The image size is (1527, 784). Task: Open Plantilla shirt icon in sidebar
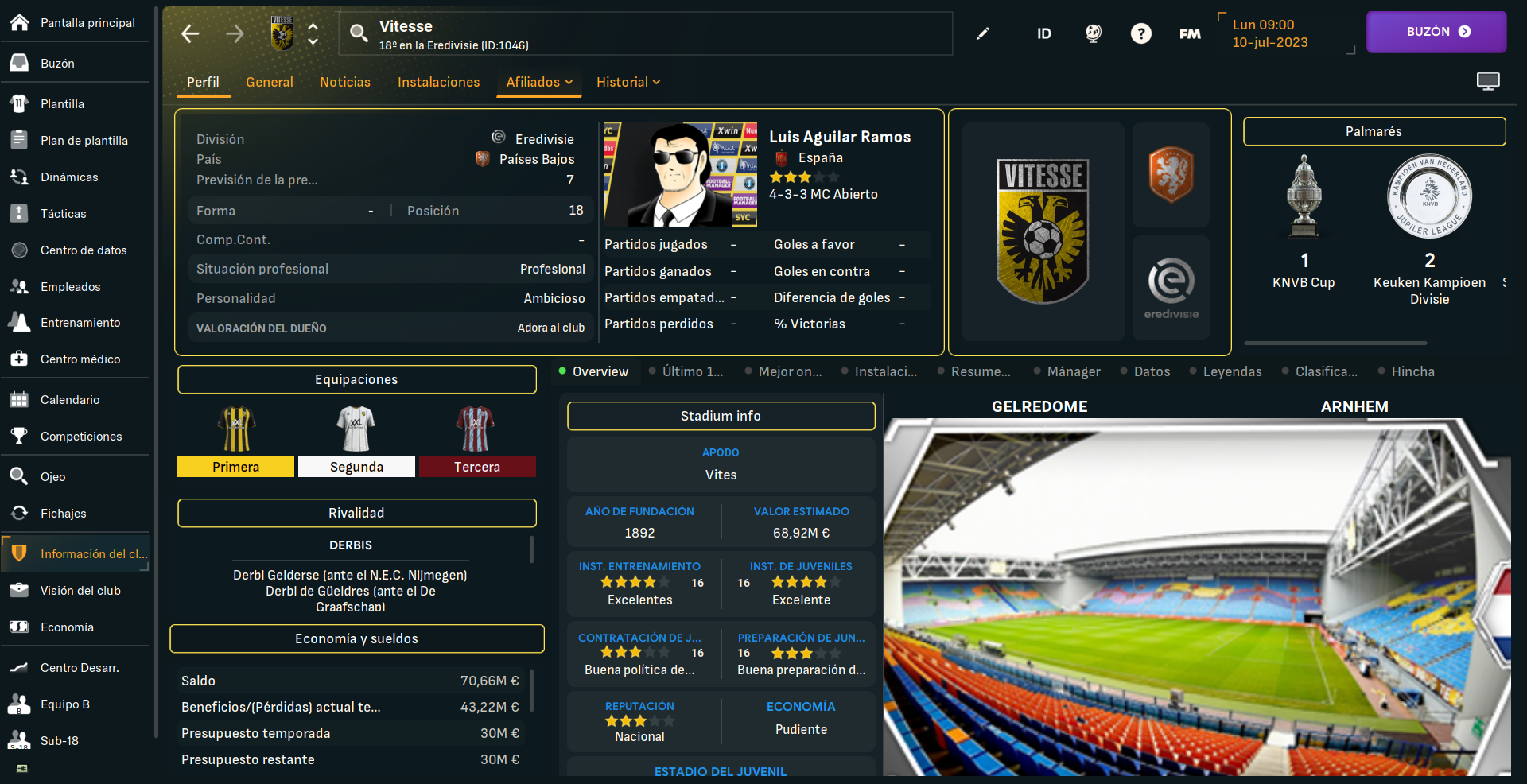[20, 103]
